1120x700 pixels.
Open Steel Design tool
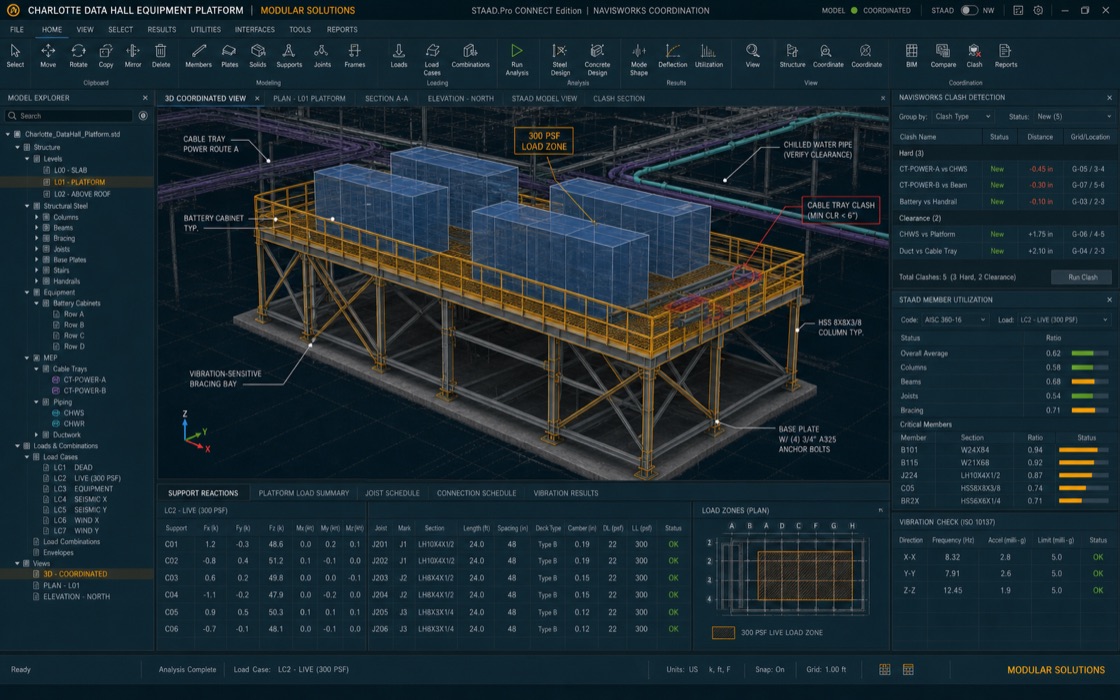pos(560,59)
